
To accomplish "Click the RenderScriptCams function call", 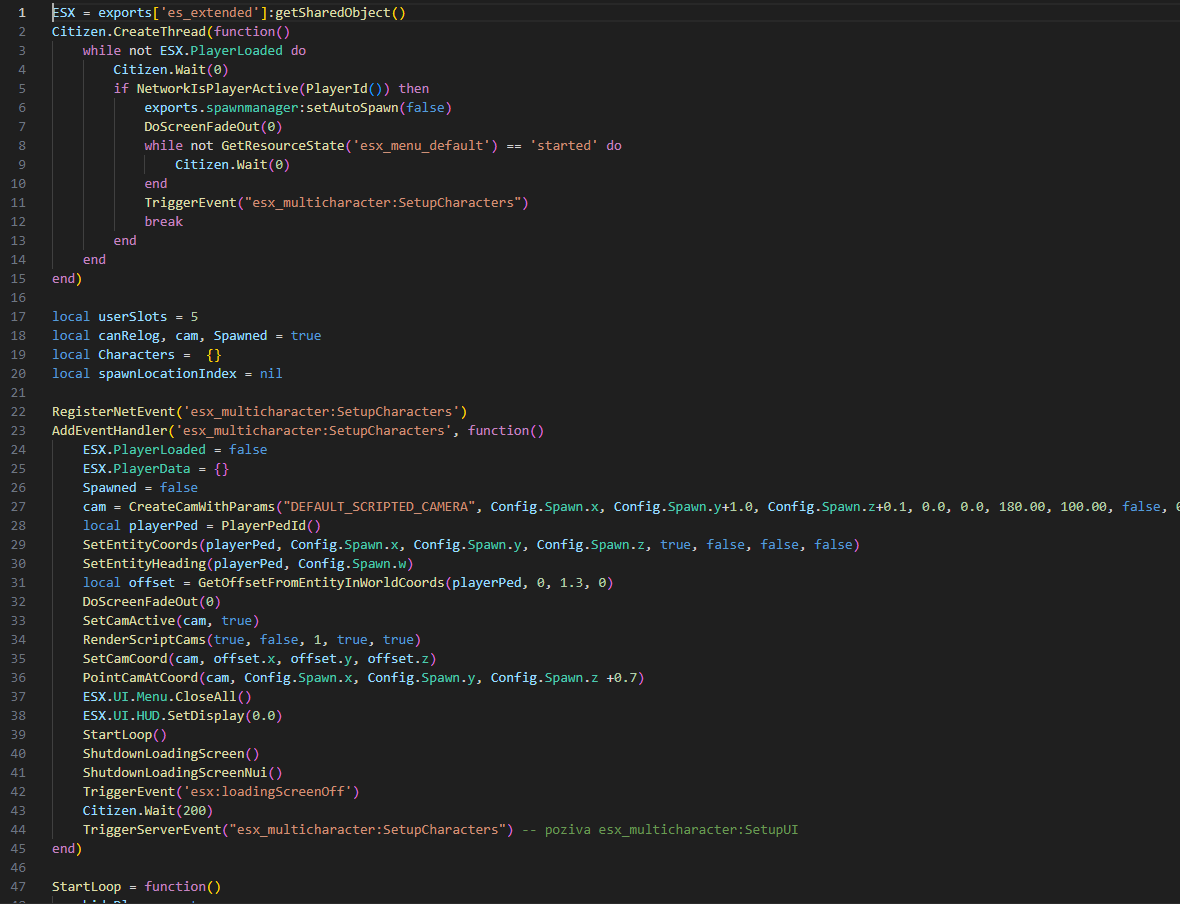I will pyautogui.click(x=144, y=640).
